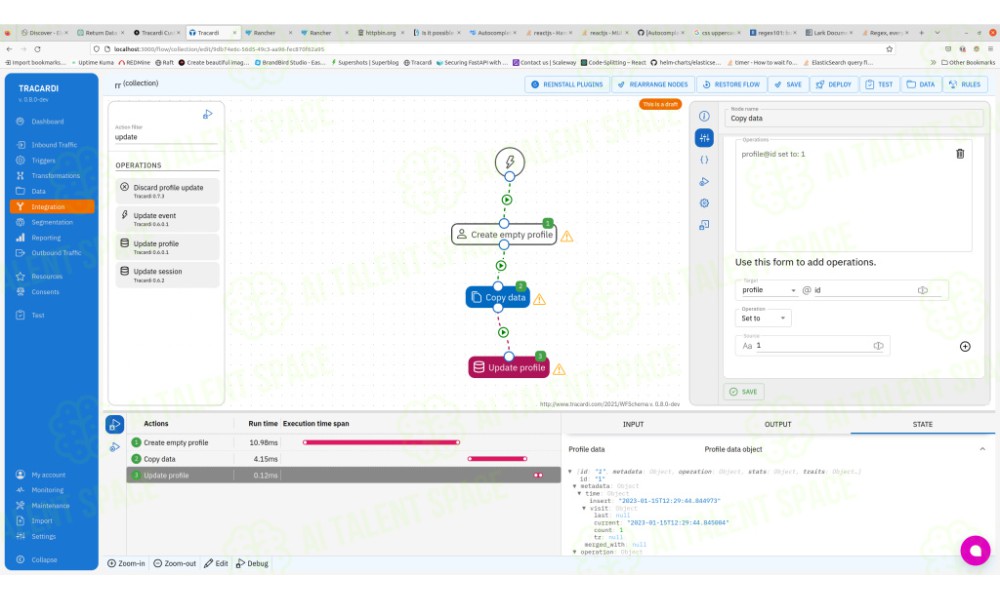The width and height of the screenshot is (1000, 600).
Task: Click the Zoom-out button below the canvas
Action: click(175, 563)
